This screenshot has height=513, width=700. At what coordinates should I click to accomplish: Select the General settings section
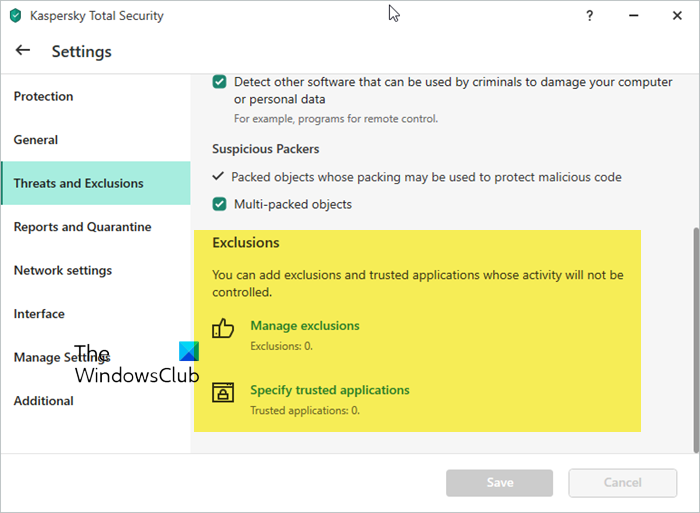click(36, 140)
